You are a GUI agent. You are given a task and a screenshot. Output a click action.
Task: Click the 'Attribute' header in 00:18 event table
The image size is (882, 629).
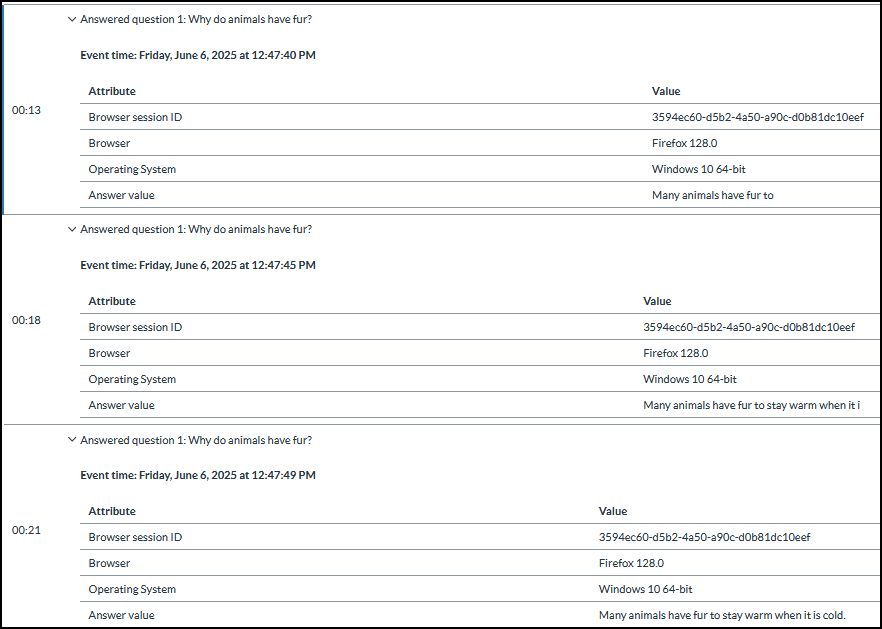click(112, 301)
